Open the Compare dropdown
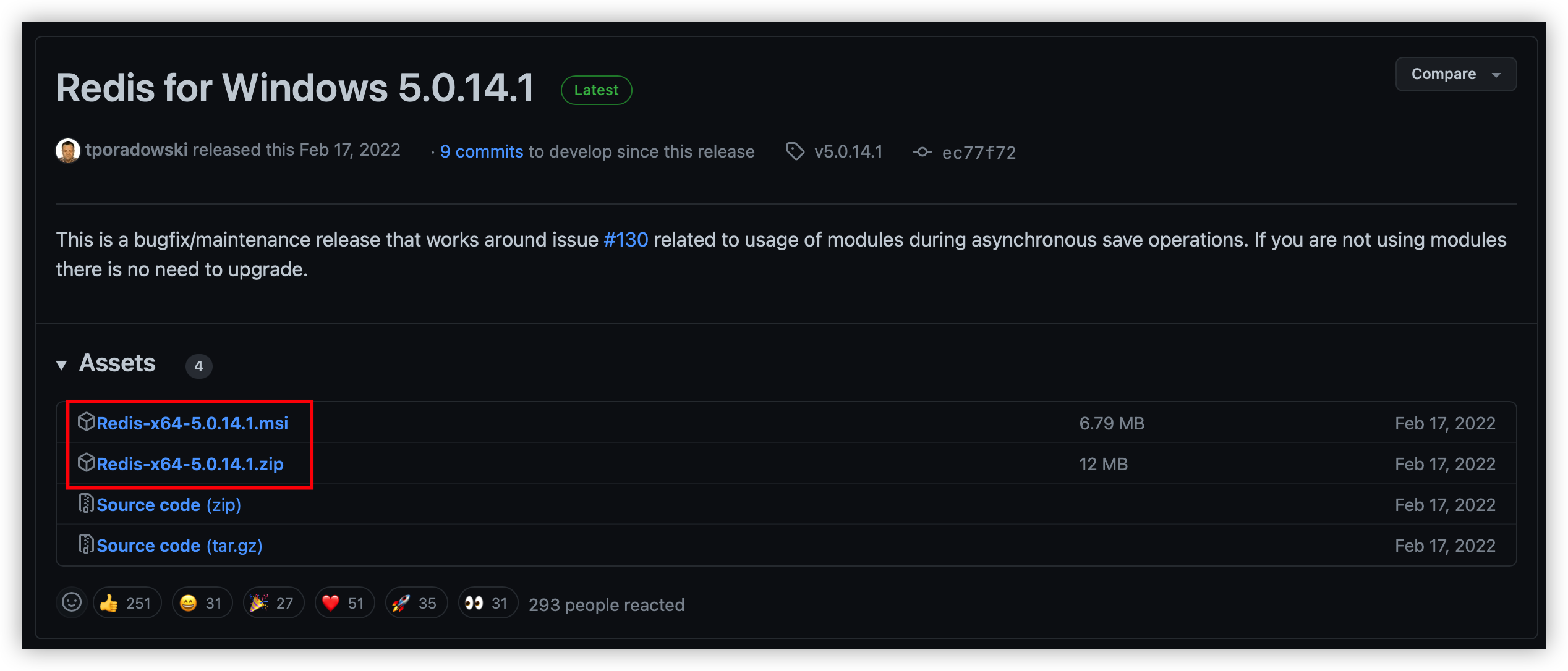1568x671 pixels. tap(1455, 74)
